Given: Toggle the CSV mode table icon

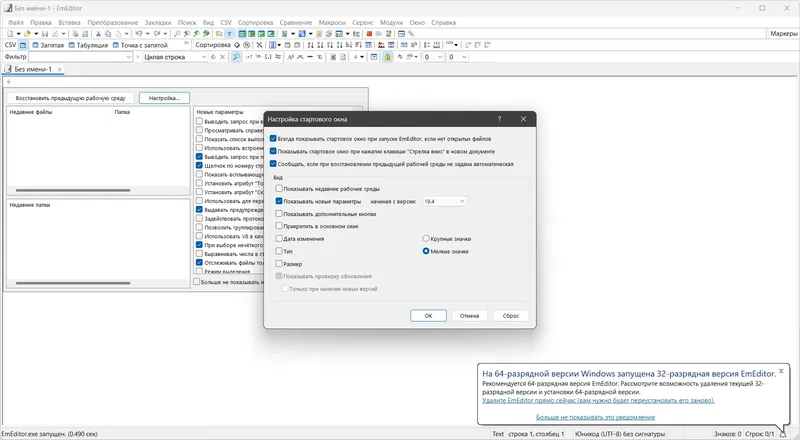Looking at the screenshot, I should [23, 45].
